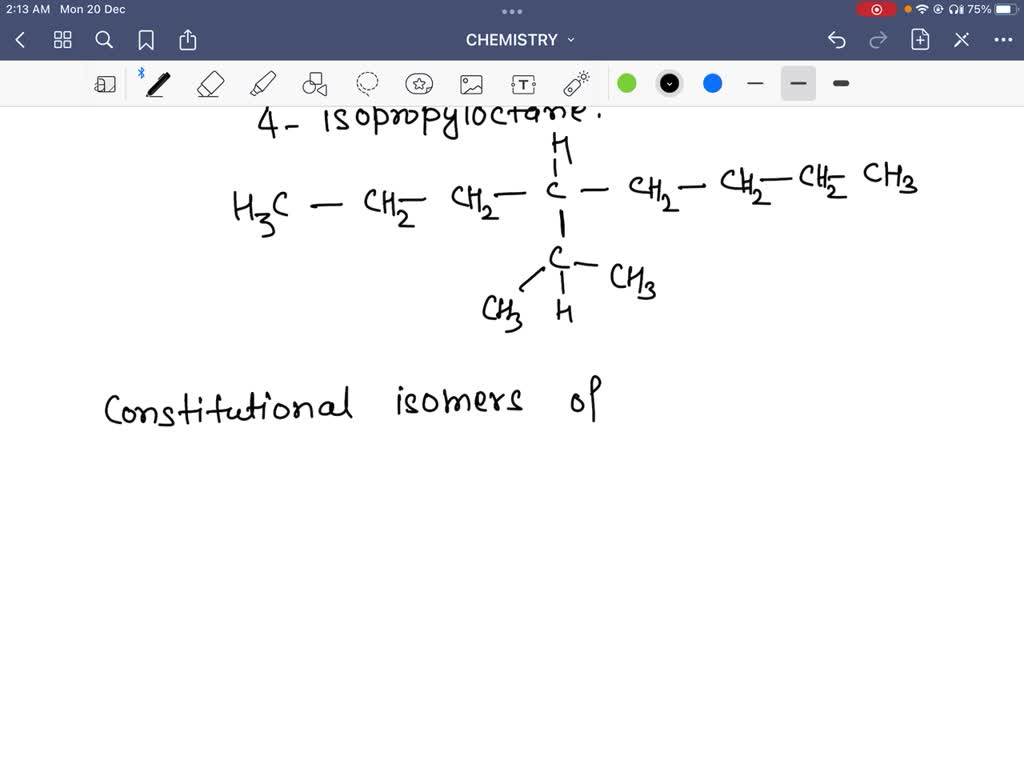The height and width of the screenshot is (768, 1024).
Task: Toggle the bookmark on this page
Action: (146, 40)
